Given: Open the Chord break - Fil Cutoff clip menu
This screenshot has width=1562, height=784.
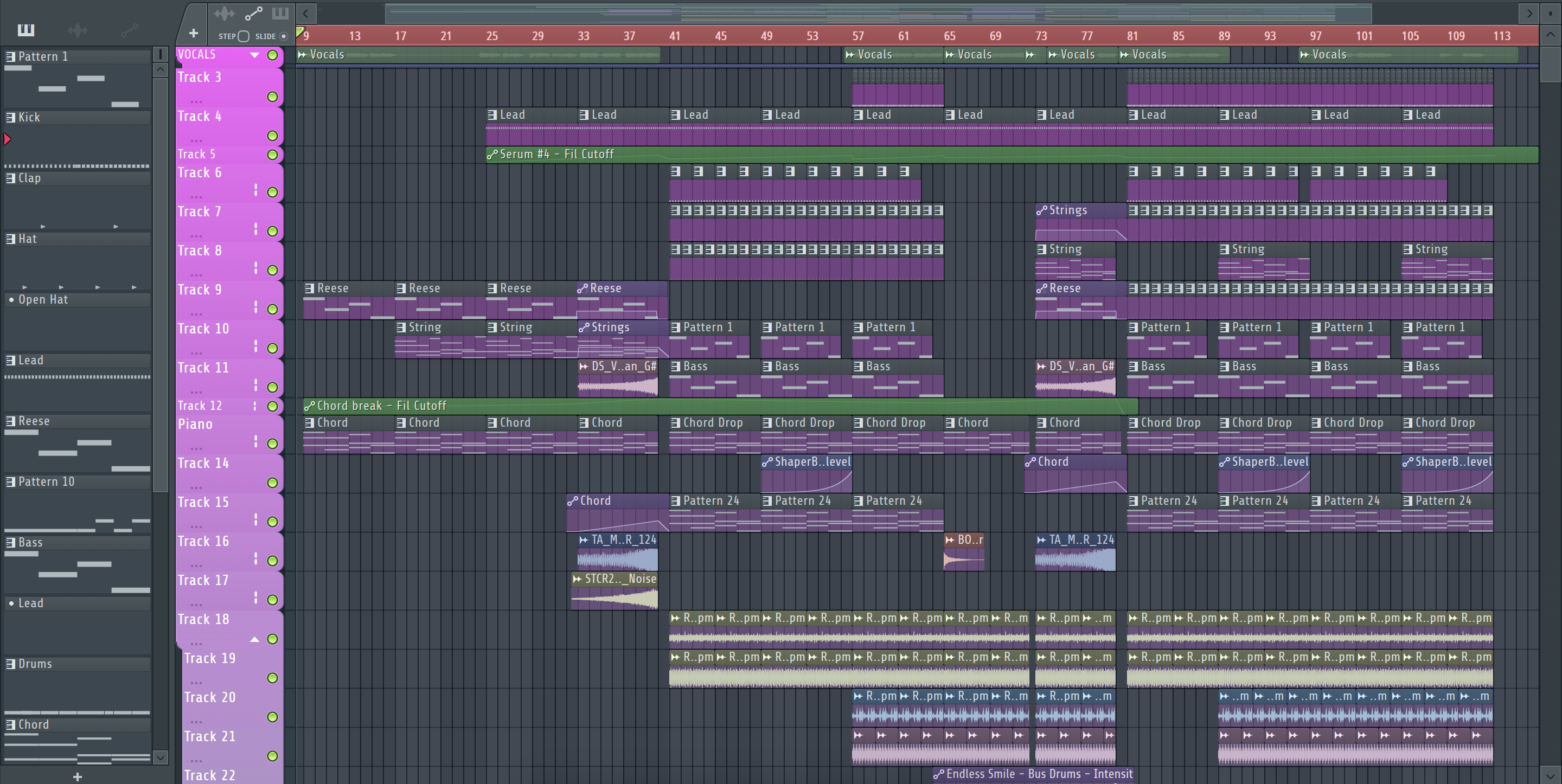Looking at the screenshot, I should [309, 406].
